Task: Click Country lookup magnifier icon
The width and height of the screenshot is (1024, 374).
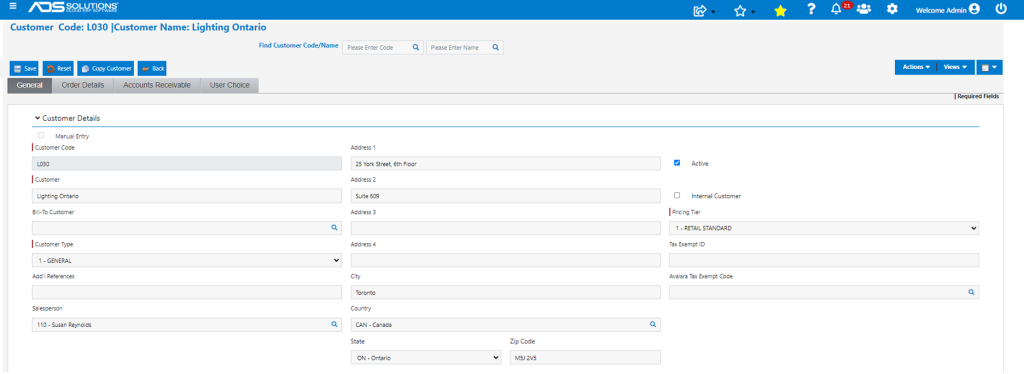Action: (x=652, y=324)
